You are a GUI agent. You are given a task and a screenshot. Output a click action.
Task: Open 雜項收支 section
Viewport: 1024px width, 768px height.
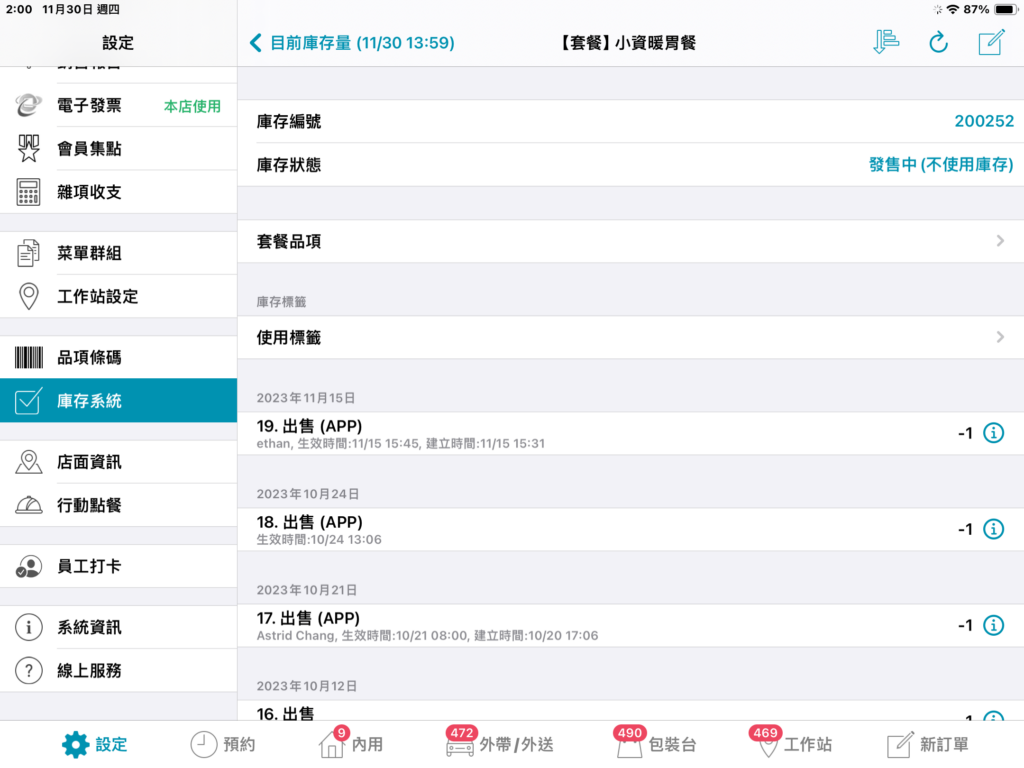118,191
